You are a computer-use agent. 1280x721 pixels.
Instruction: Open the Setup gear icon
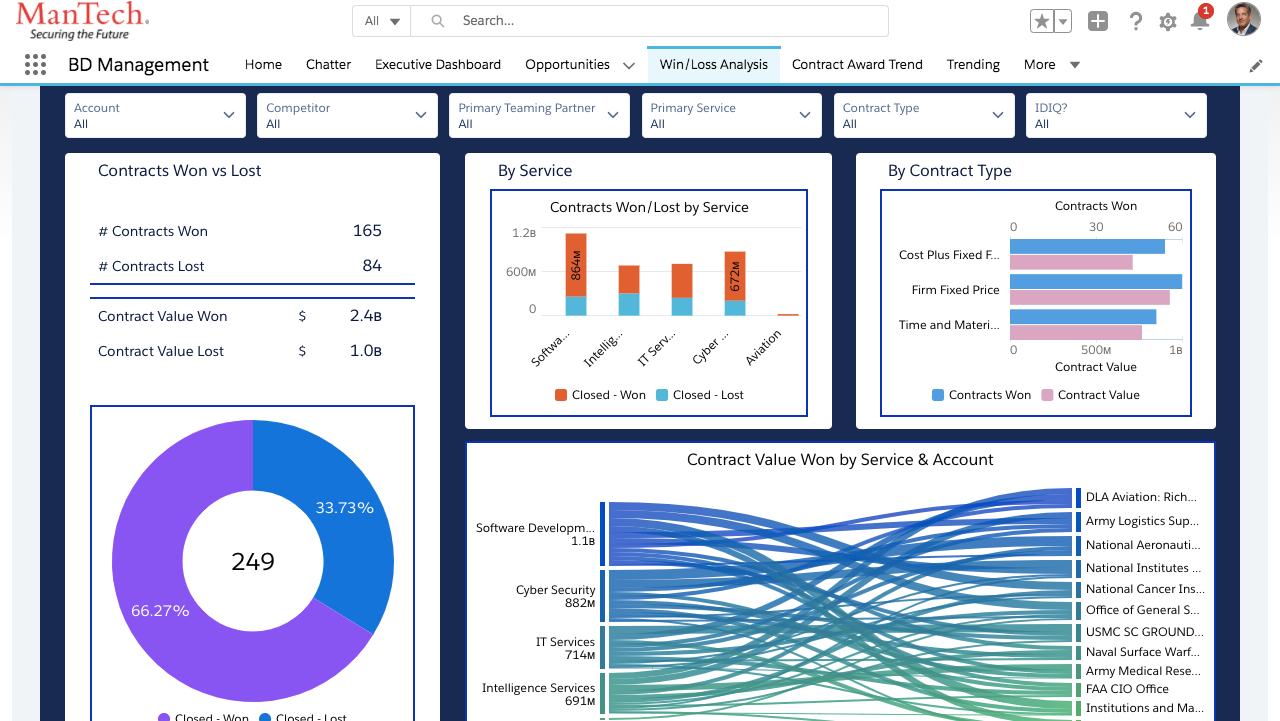point(1167,22)
